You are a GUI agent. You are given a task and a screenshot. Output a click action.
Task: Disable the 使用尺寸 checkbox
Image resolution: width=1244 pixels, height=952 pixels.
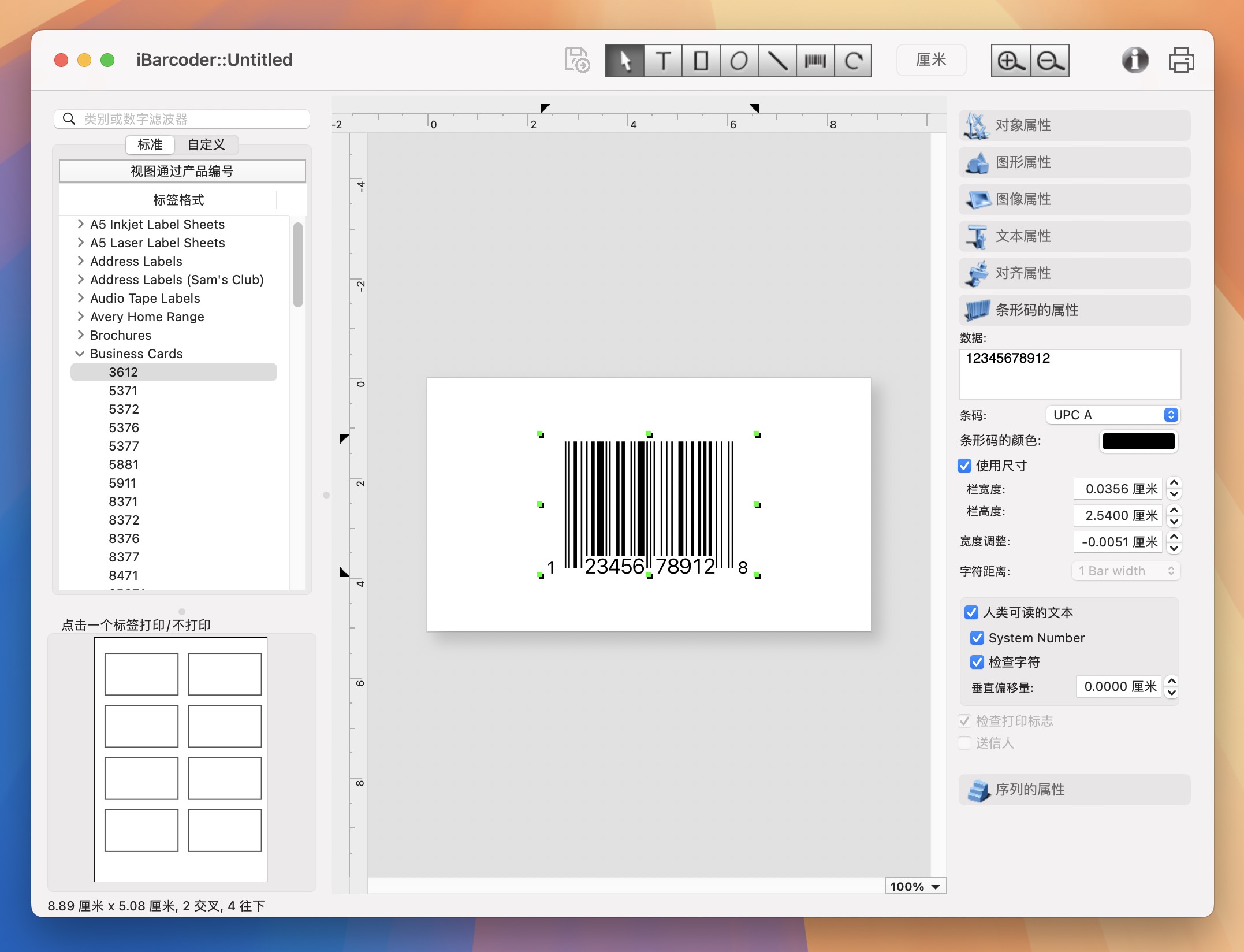point(964,466)
